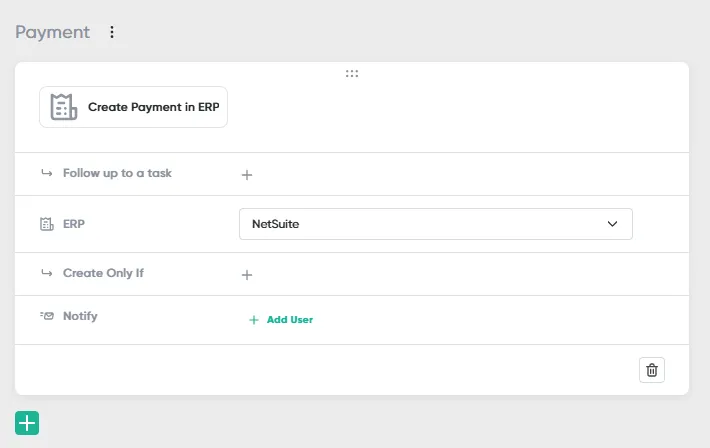Click the Create Only If label
Viewport: 710px width, 448px height.
tap(103, 273)
